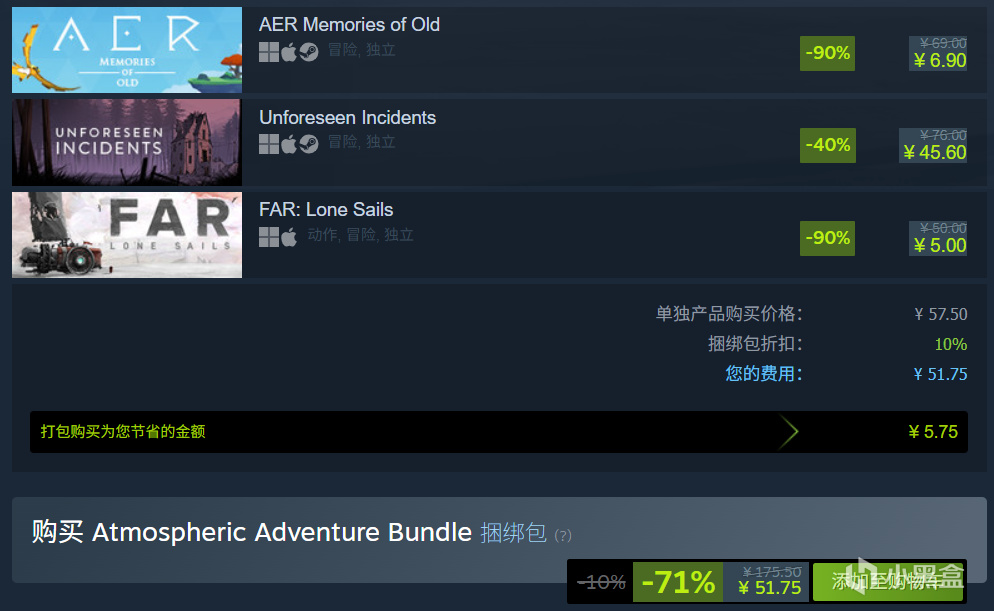
Task: Open the Unforeseen Incidents title link
Action: [347, 117]
